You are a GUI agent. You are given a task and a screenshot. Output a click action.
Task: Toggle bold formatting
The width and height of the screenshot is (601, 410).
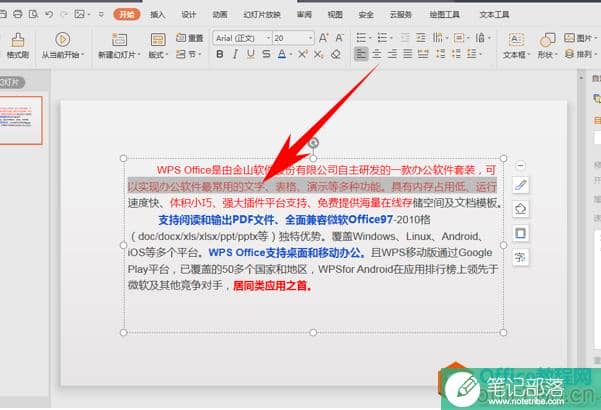220,54
